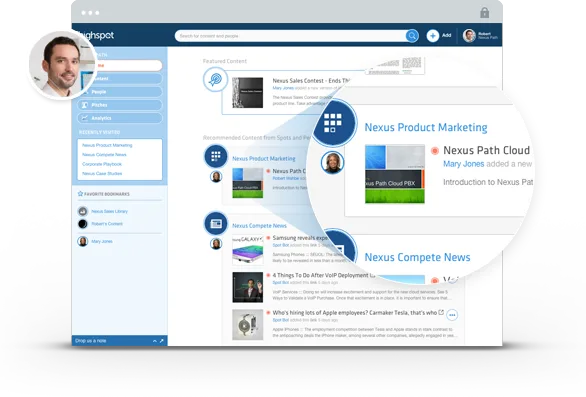Open Nexus Compete News in Recently Visited
Screen dimensions: 586x397
pyautogui.click(x=104, y=154)
